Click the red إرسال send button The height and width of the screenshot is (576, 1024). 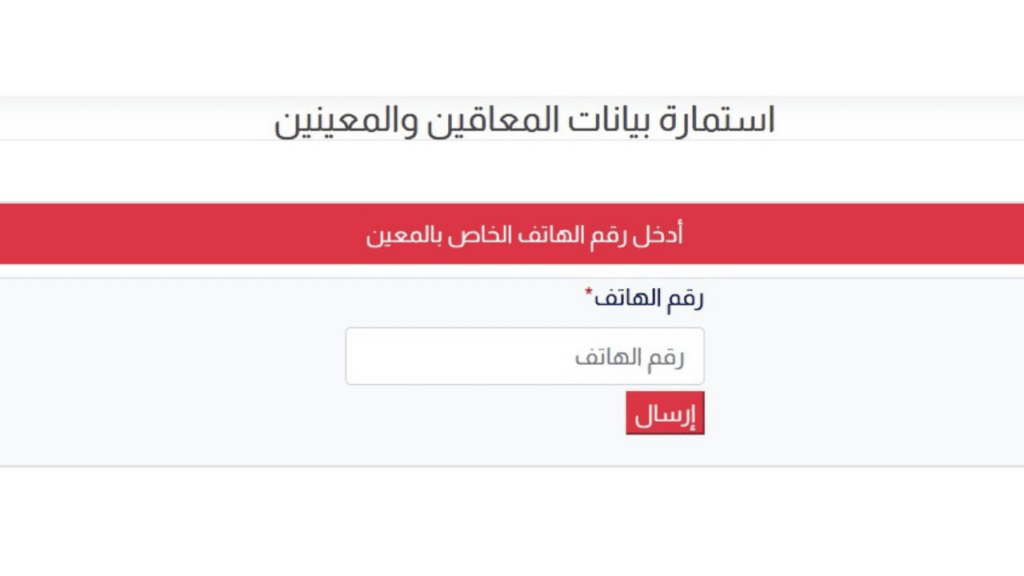coord(664,412)
